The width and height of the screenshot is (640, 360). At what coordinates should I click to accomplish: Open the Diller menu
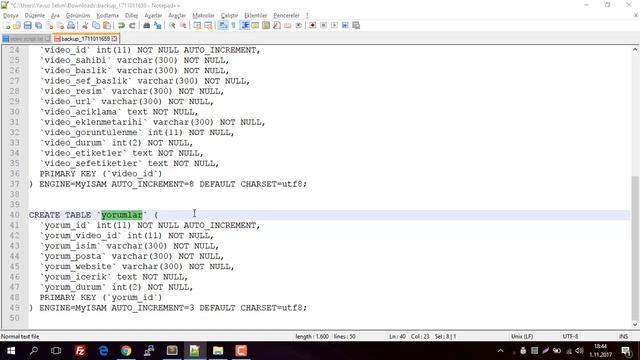131,16
